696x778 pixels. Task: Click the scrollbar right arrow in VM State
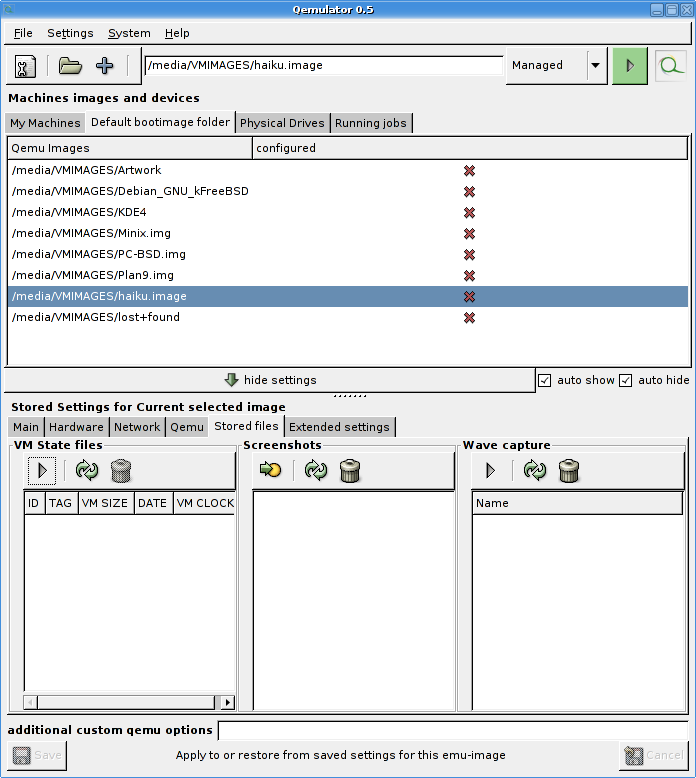(x=227, y=702)
